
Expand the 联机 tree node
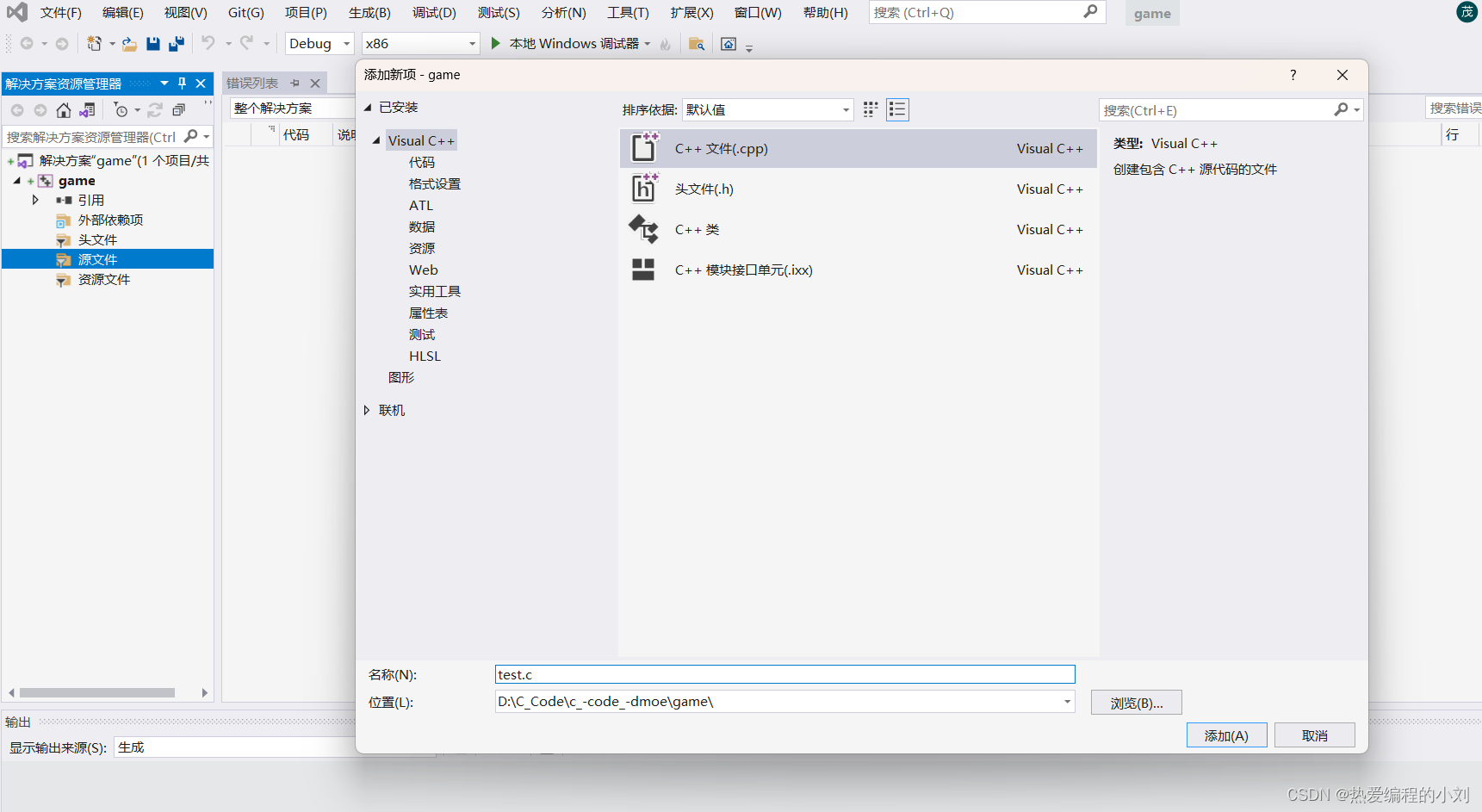tap(367, 410)
